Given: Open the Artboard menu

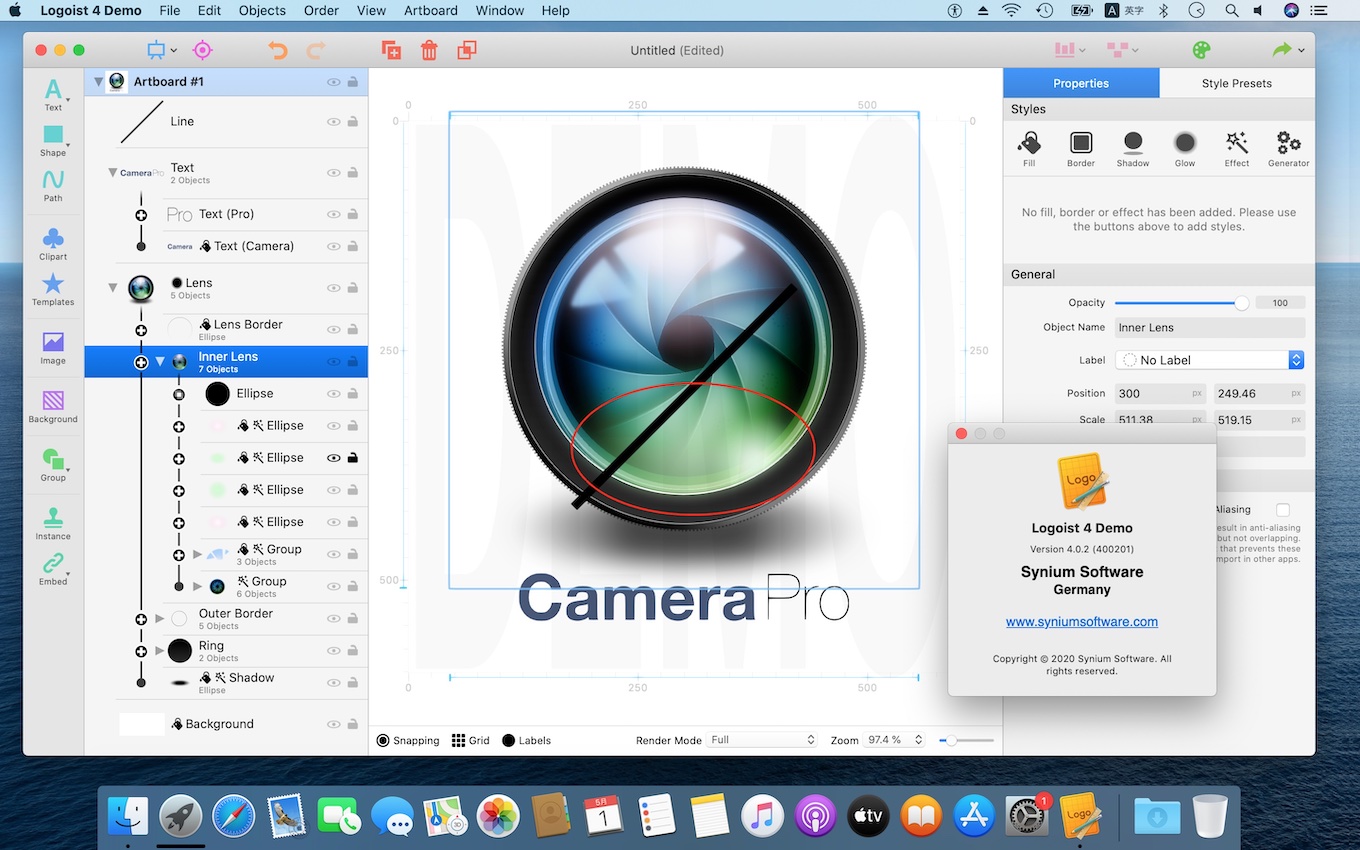Looking at the screenshot, I should click(430, 11).
